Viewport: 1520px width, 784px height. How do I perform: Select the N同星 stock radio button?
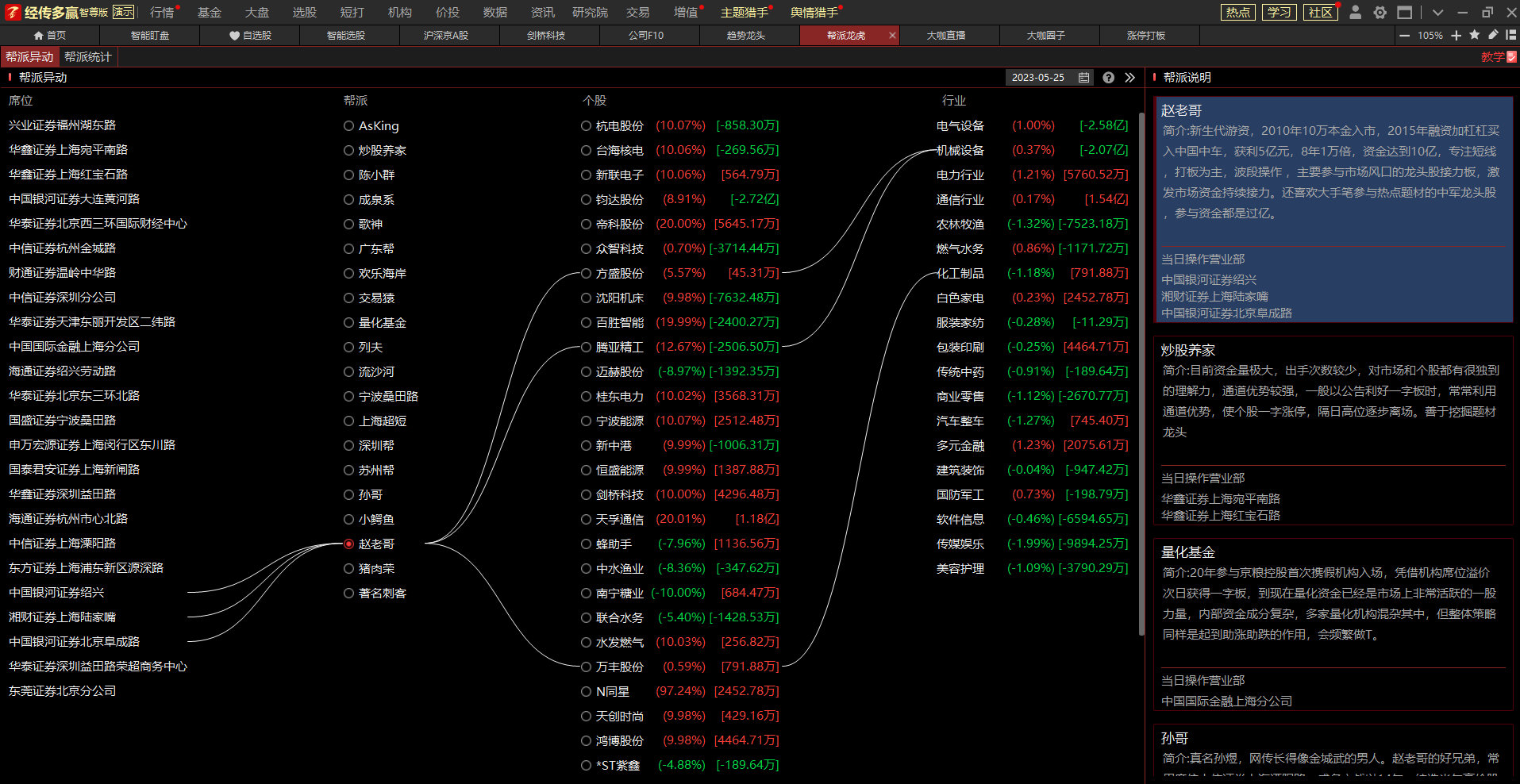(x=586, y=691)
